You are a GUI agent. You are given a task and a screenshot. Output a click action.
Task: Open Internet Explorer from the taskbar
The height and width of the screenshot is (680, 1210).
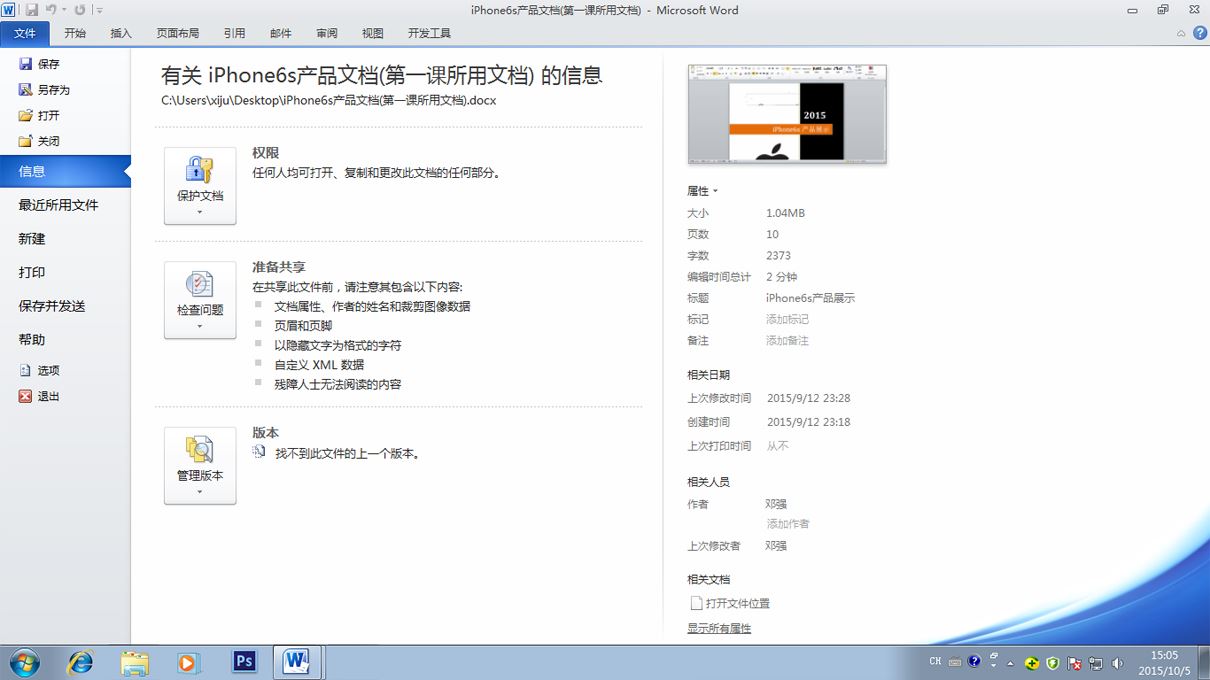[80, 662]
